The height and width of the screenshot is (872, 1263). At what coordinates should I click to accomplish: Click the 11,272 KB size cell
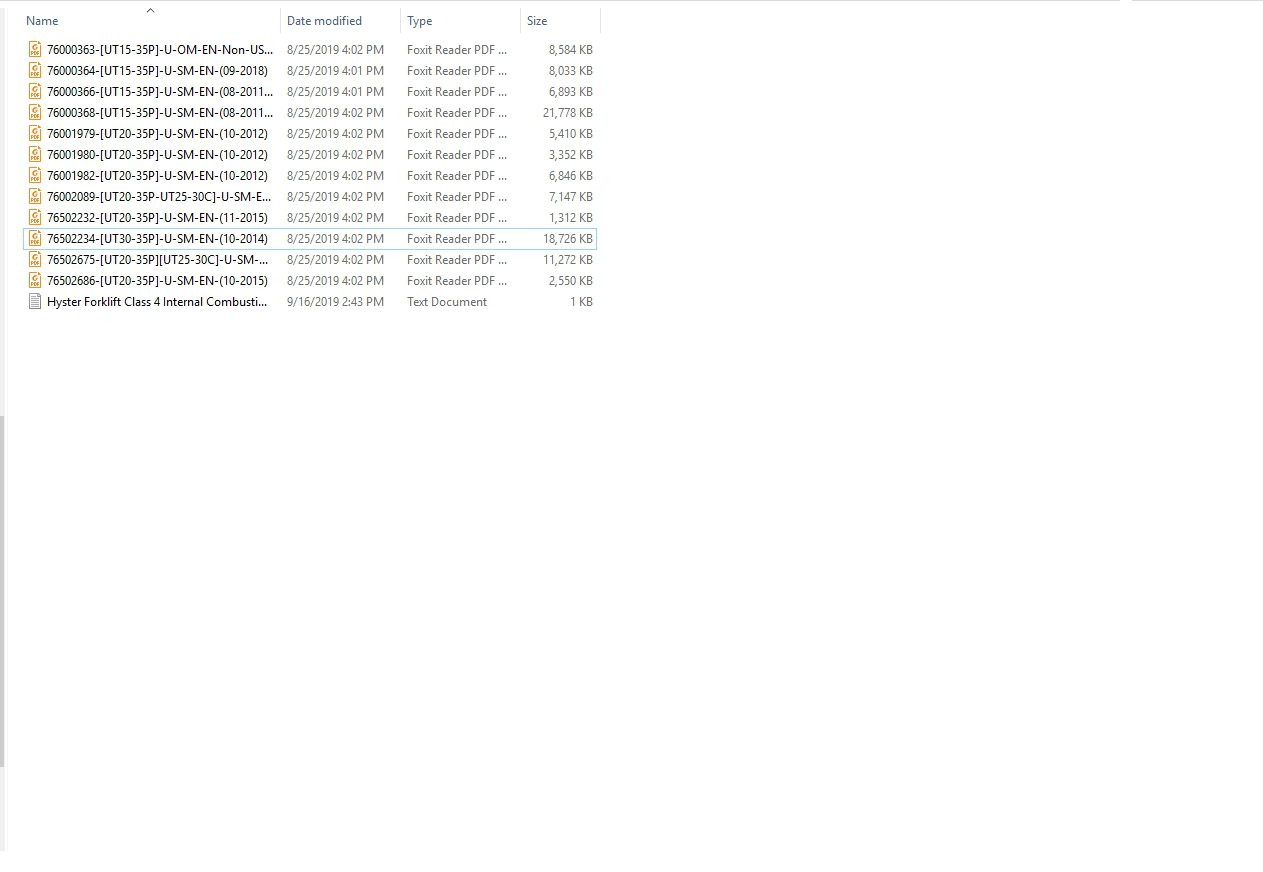pyautogui.click(x=567, y=259)
